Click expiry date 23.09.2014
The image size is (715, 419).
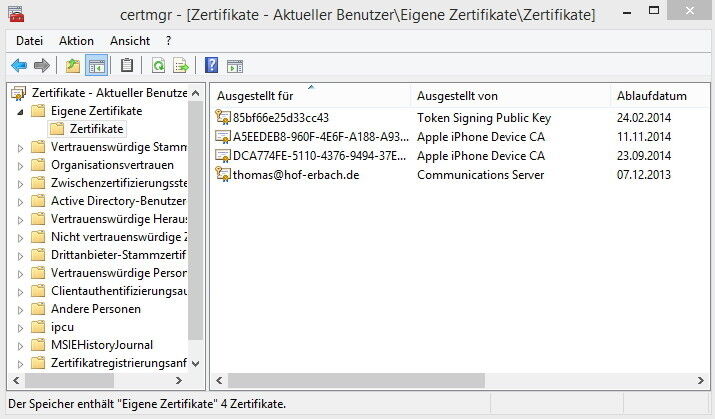pos(643,156)
